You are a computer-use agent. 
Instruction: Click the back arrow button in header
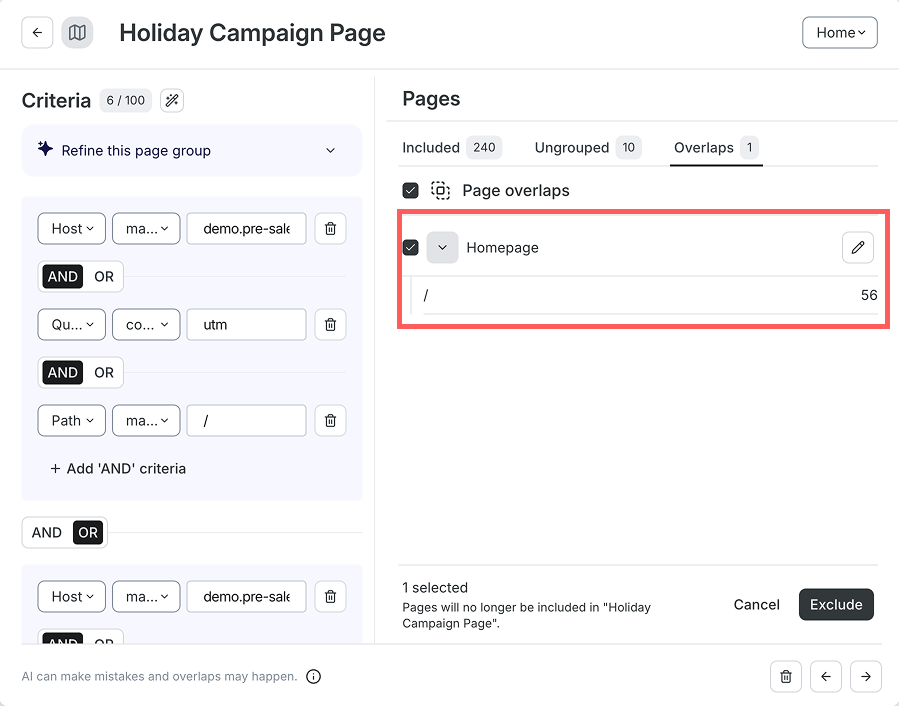(37, 33)
